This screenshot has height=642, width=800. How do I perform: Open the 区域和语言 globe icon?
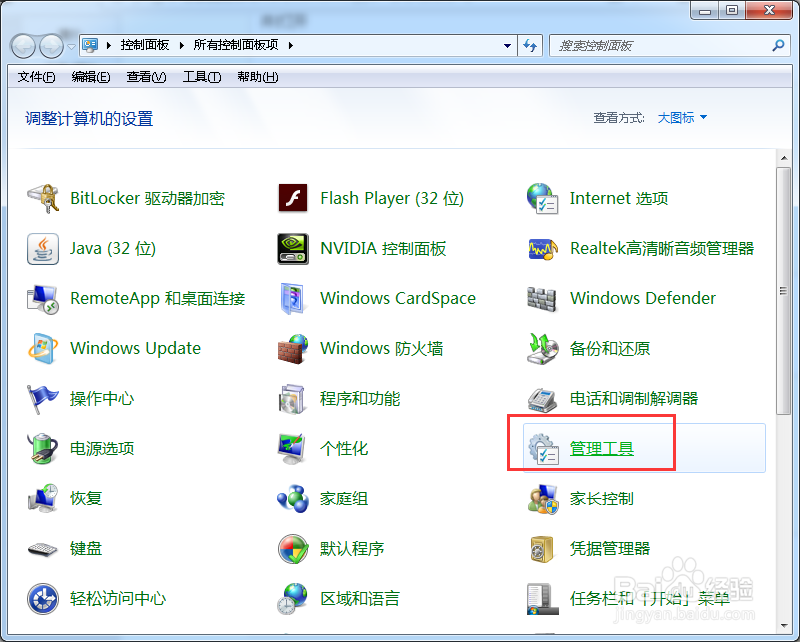[293, 599]
